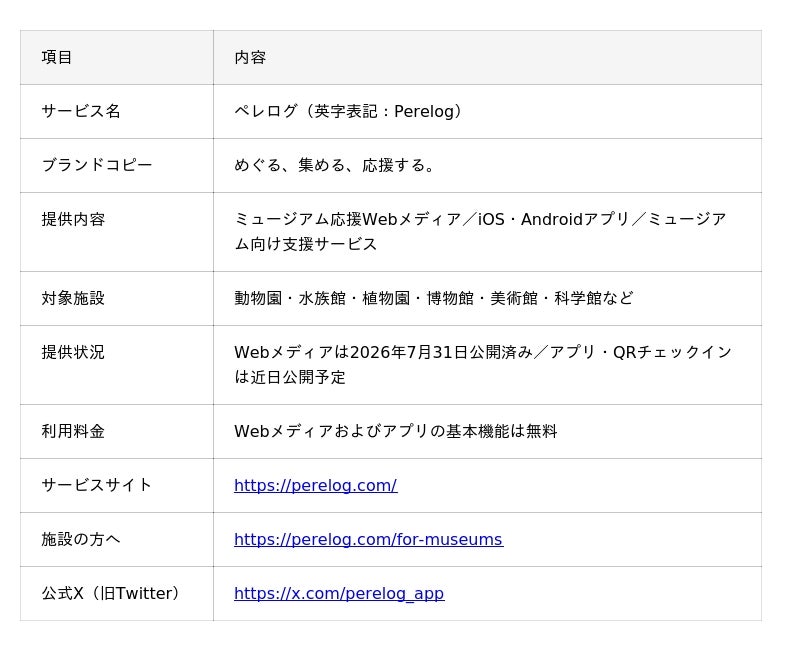Click the 'ブランドコピー' label cell

coord(117,165)
